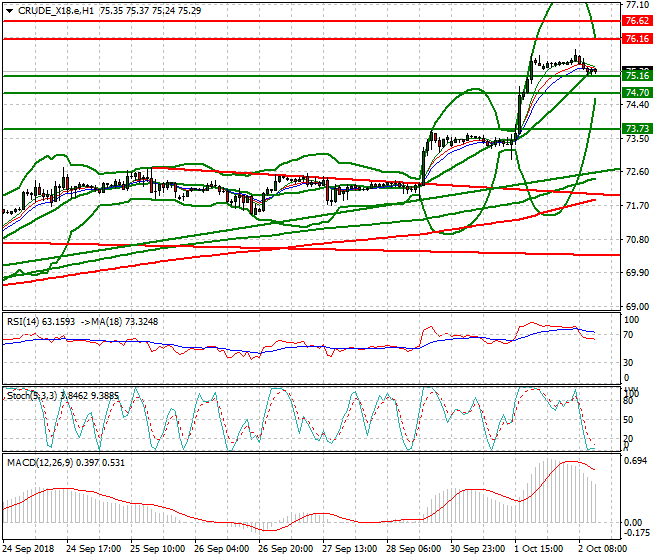Image resolution: width=660 pixels, height=560 pixels.
Task: Click the 26 Sep 20:00 time axis label
Action: click(285, 549)
